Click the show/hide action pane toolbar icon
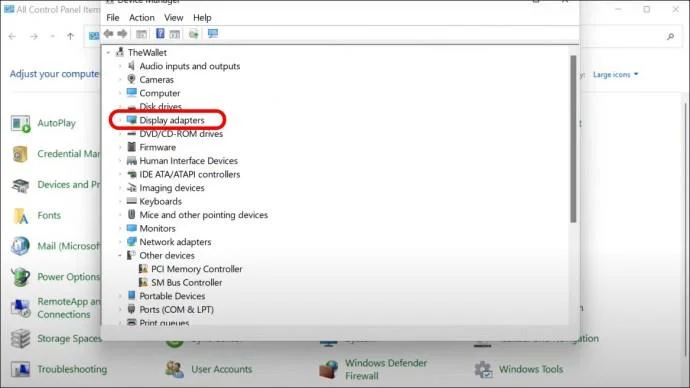 tap(175, 34)
